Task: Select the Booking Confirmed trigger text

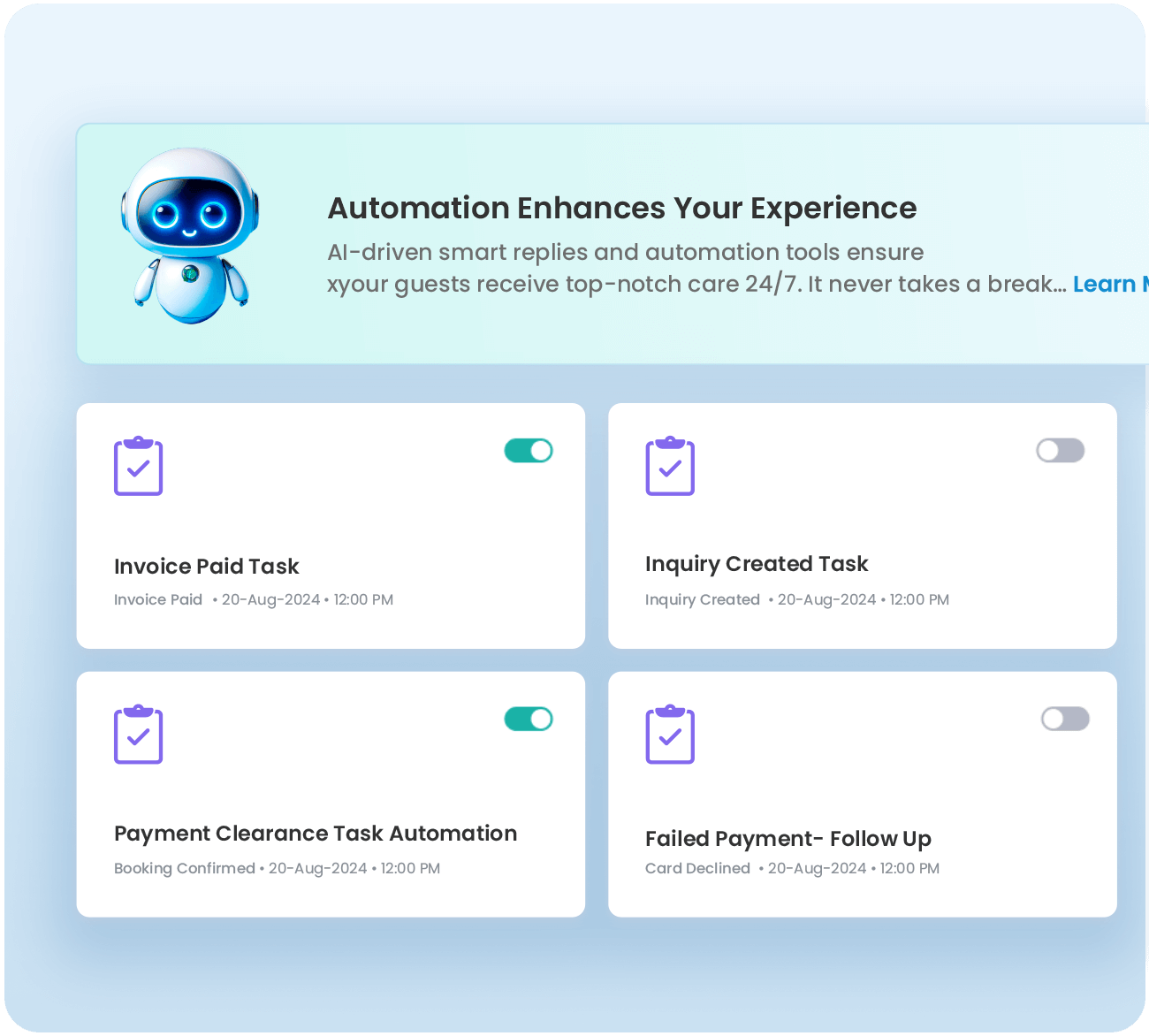Action: pos(185,868)
